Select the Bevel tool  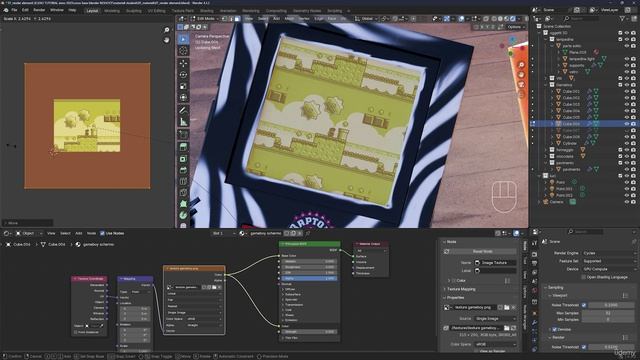pyautogui.click(x=183, y=170)
